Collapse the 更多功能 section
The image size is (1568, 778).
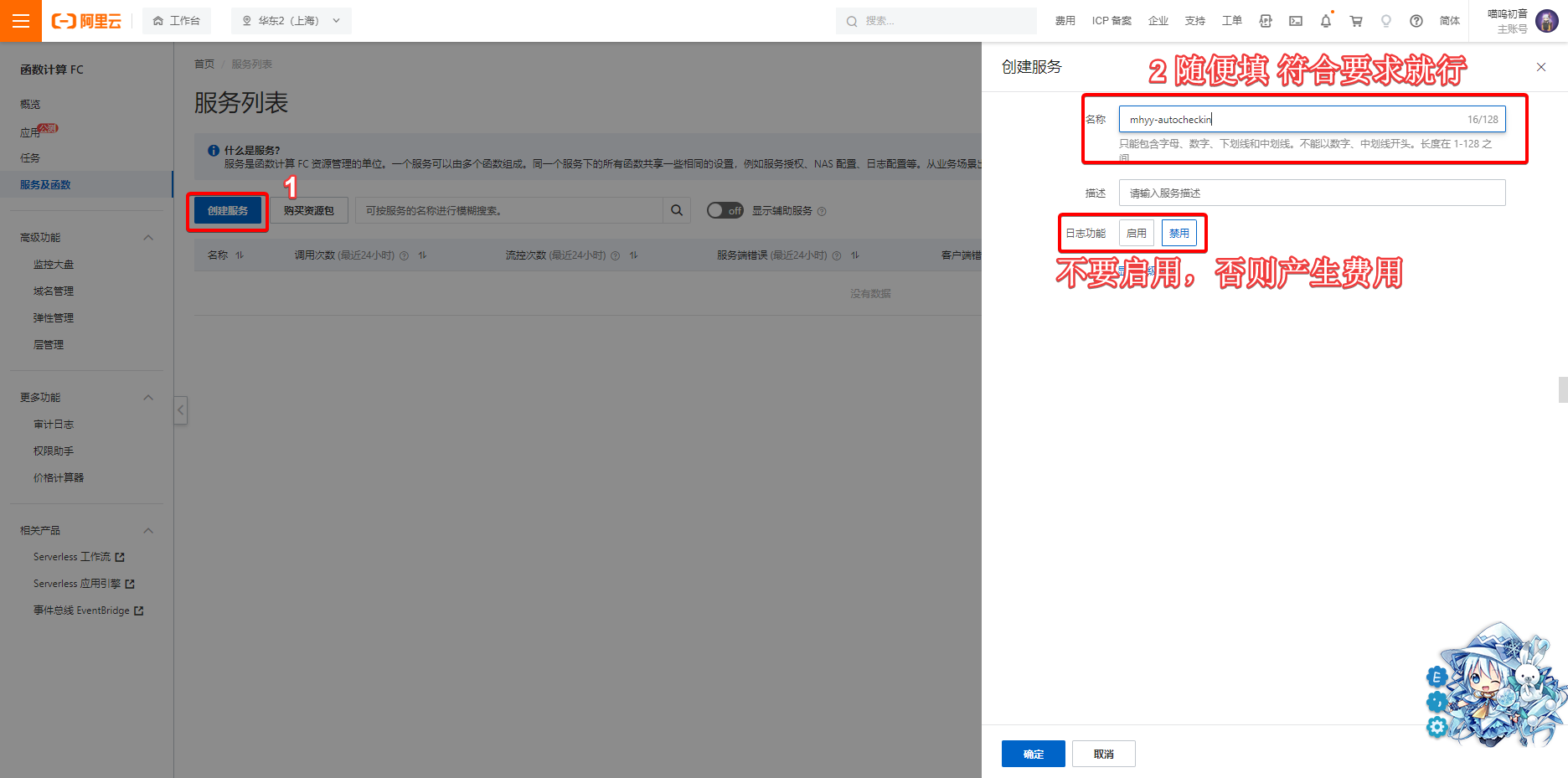point(148,398)
